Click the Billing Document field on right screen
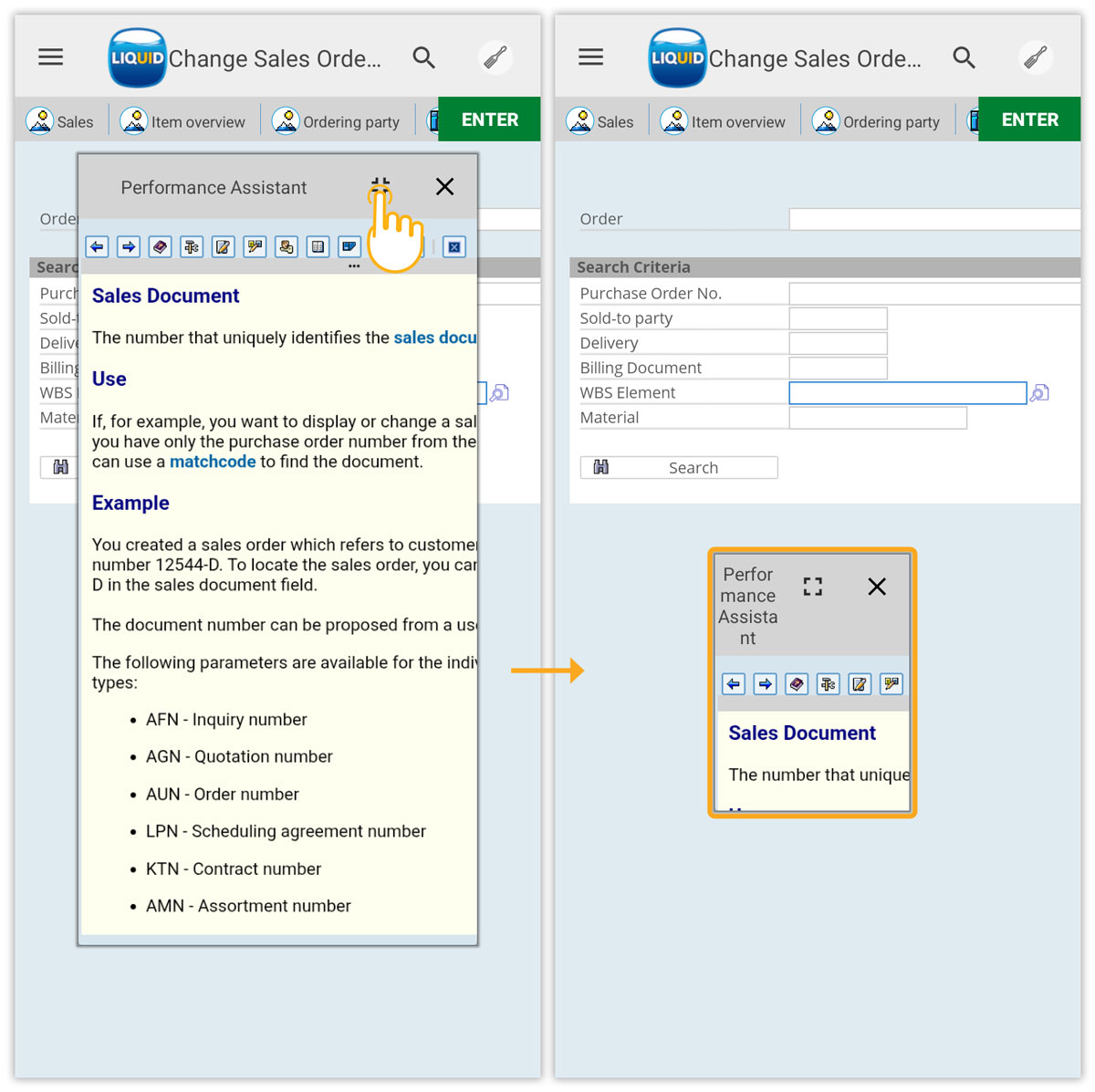1095x1092 pixels. pos(838,368)
